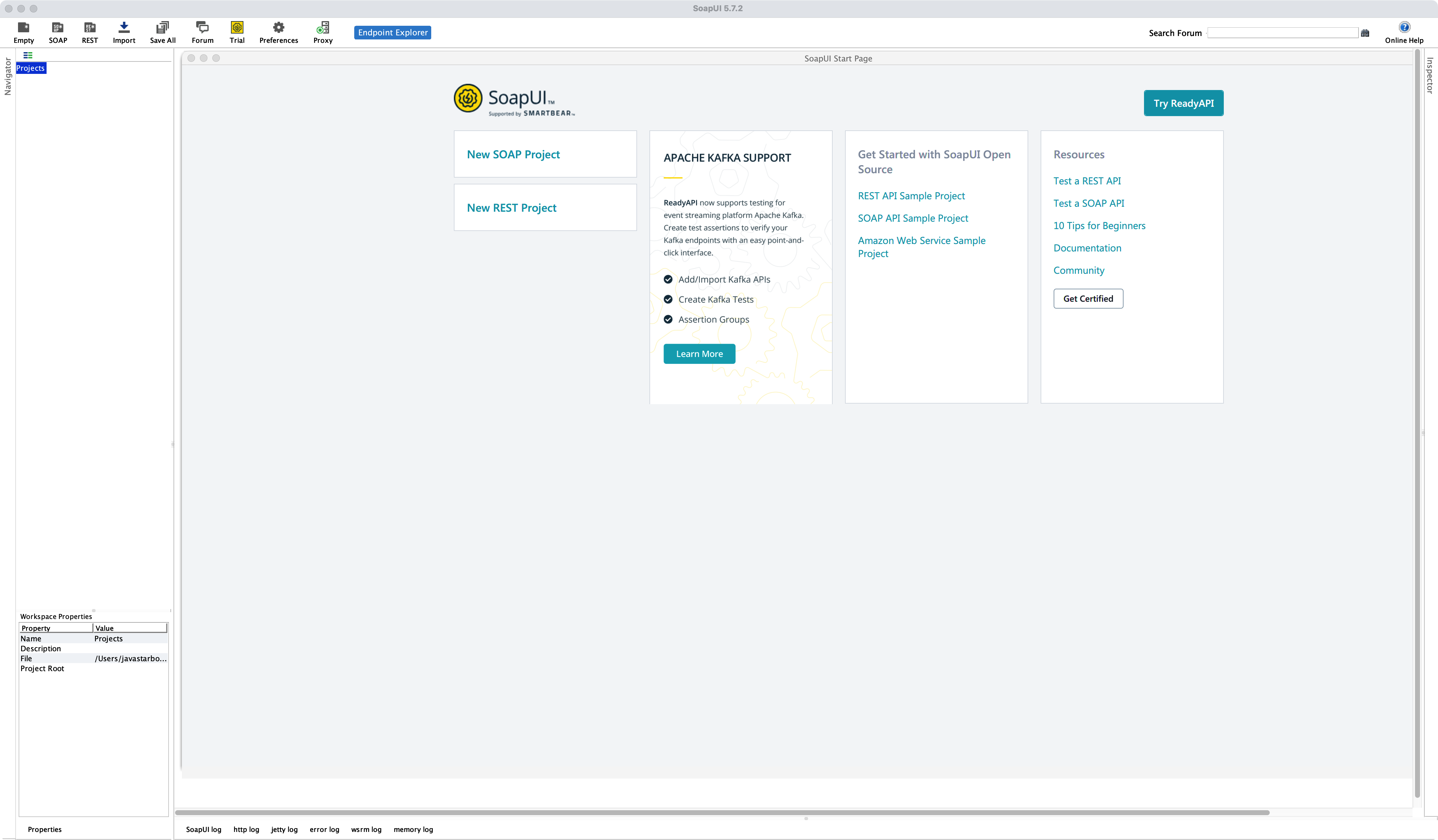1438x840 pixels.
Task: Open the Community link
Action: [x=1078, y=270]
